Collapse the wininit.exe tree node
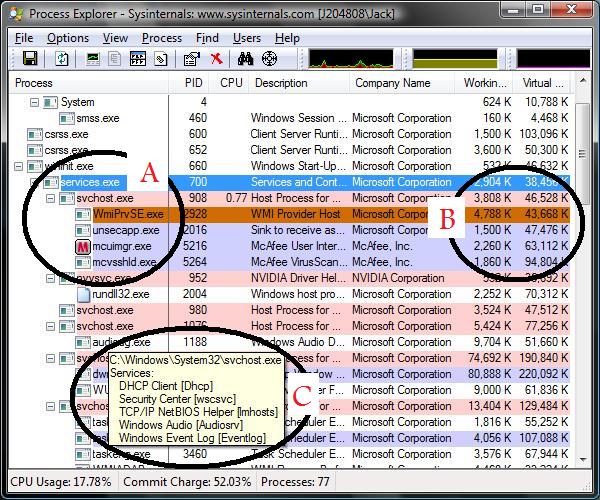Screen dimensions: 600x500 [x=18, y=166]
